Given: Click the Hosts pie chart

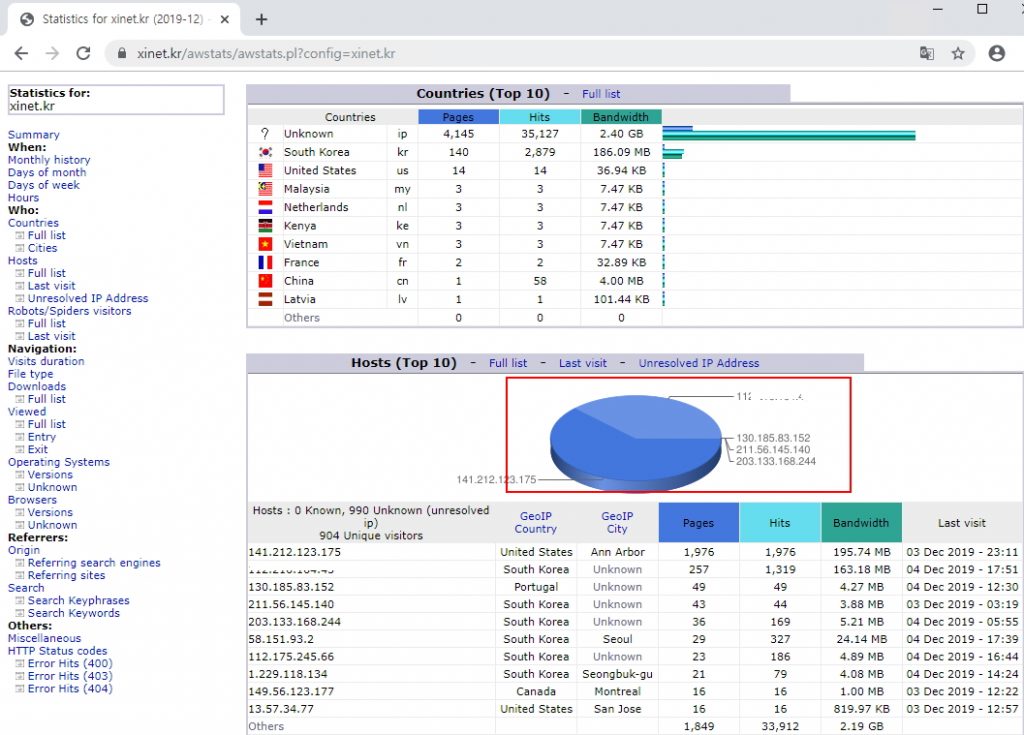Looking at the screenshot, I should click(x=635, y=440).
